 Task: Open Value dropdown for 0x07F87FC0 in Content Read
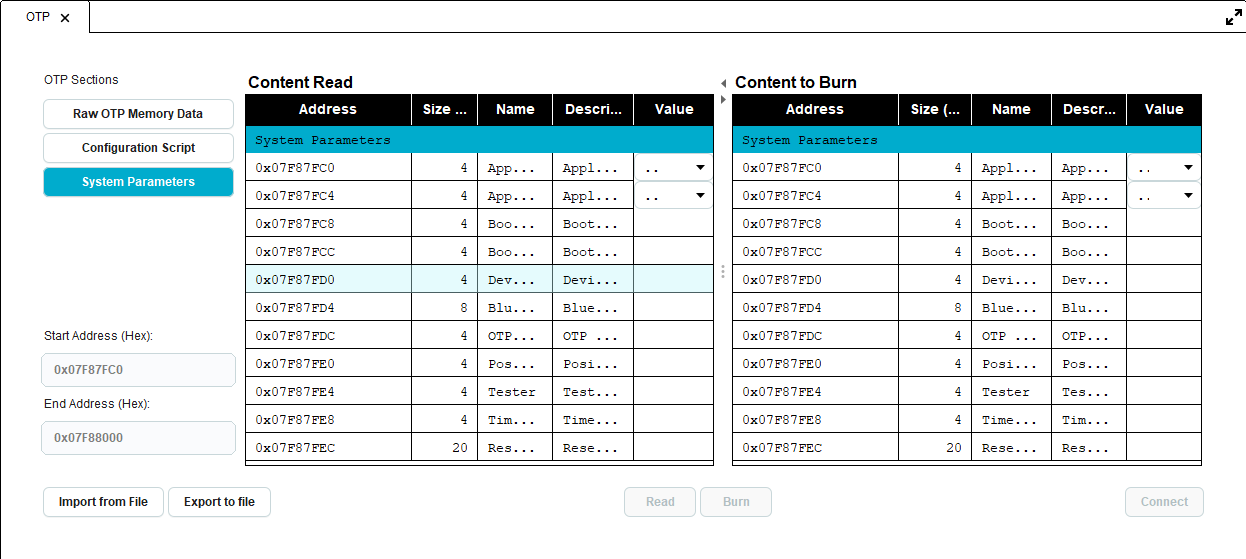[x=673, y=167]
